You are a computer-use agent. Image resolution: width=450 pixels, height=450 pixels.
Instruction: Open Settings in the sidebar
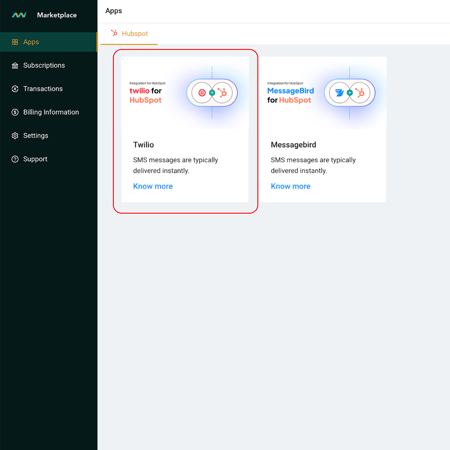click(49, 136)
